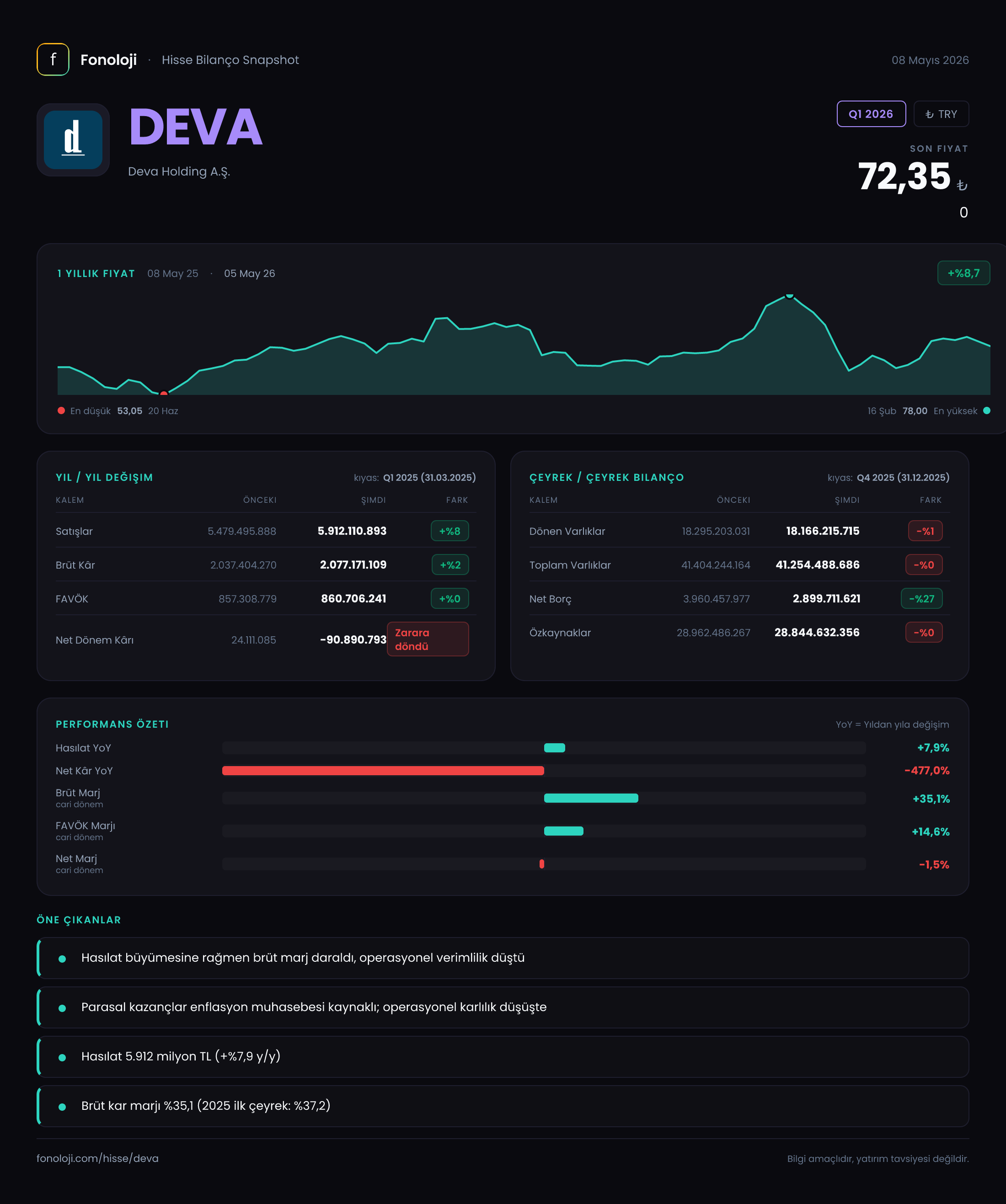Click Özkaynaklar value 28.844.632.356
Viewport: 1006px width, 1204px height.
[817, 632]
